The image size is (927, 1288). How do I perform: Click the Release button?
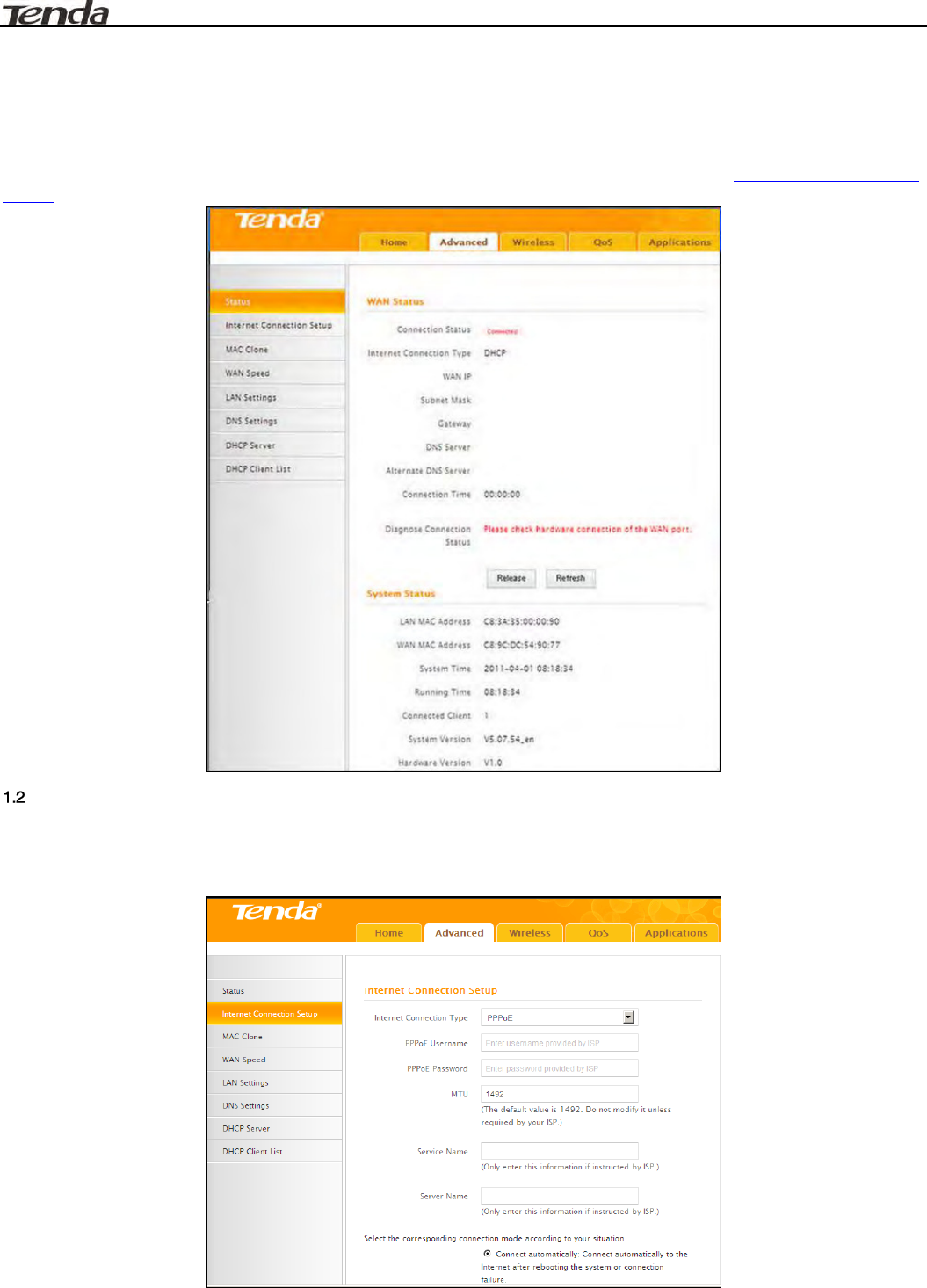(511, 578)
